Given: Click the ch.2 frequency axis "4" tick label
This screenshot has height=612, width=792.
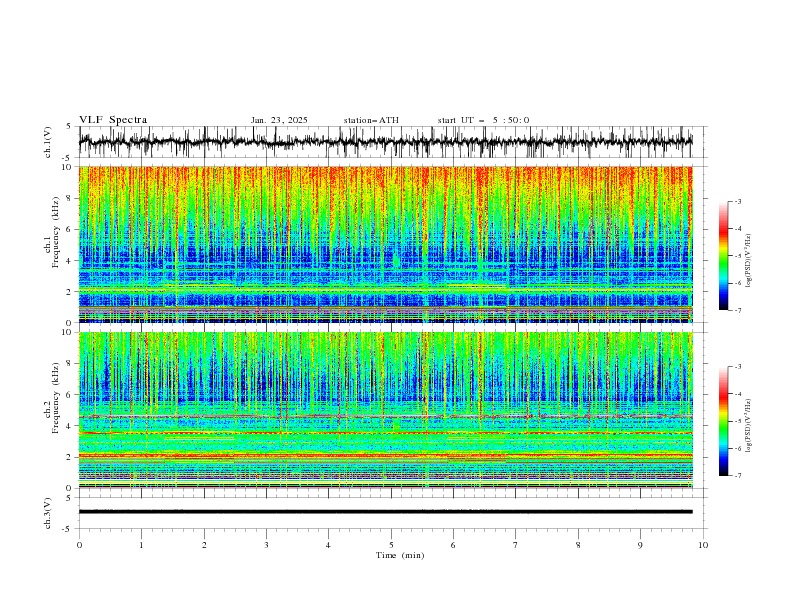Looking at the screenshot, I should (x=70, y=426).
